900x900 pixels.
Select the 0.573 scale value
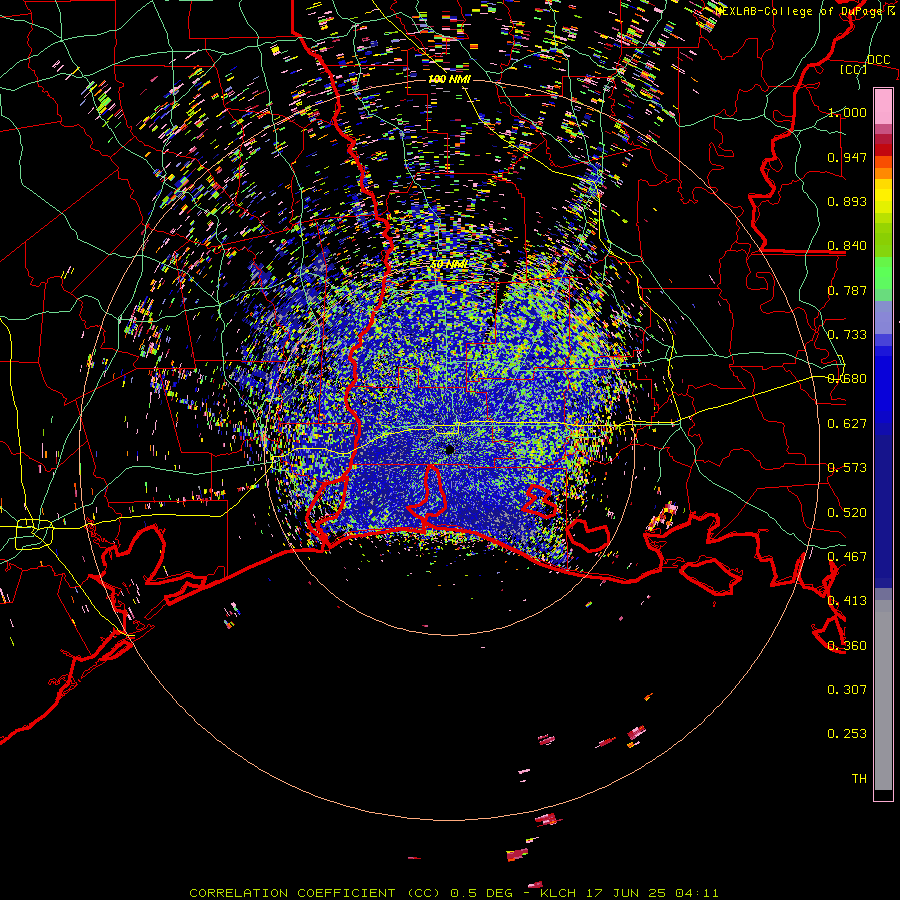(847, 468)
